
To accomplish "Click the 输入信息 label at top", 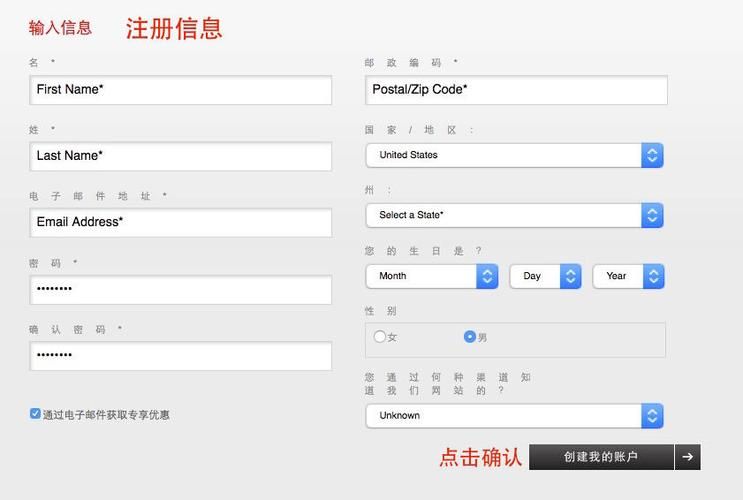I will 60,28.
